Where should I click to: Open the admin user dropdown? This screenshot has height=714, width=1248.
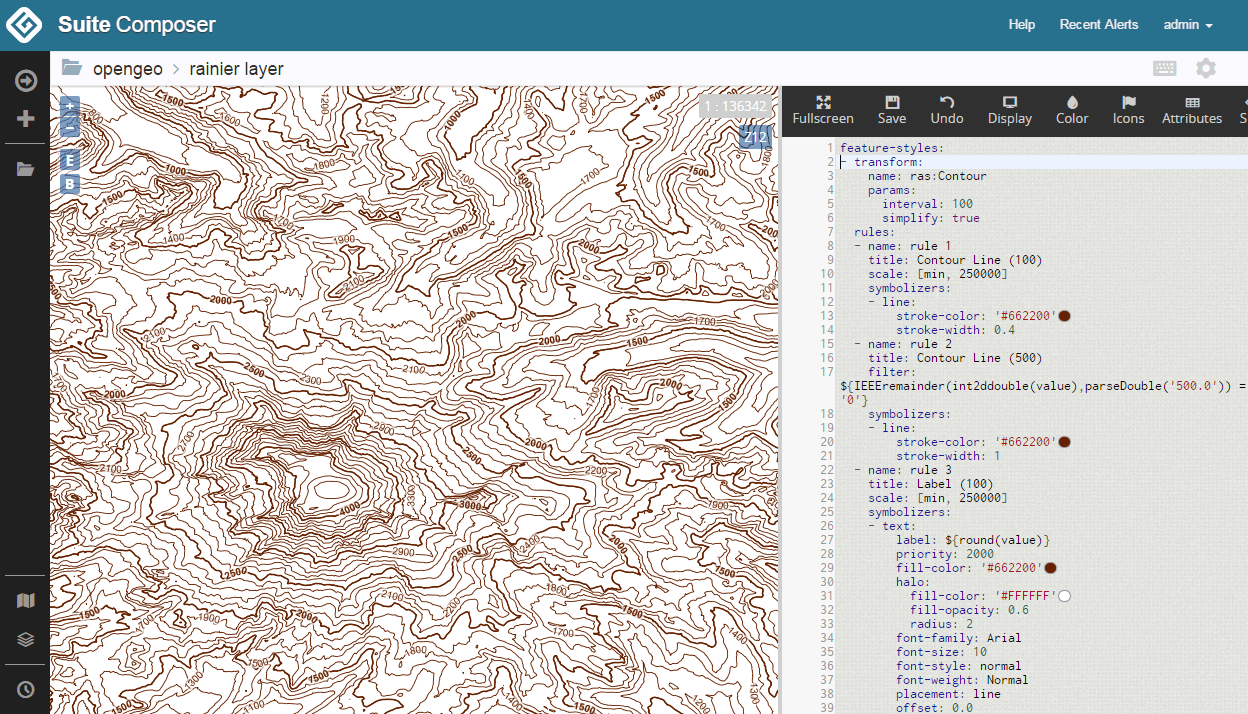1188,25
